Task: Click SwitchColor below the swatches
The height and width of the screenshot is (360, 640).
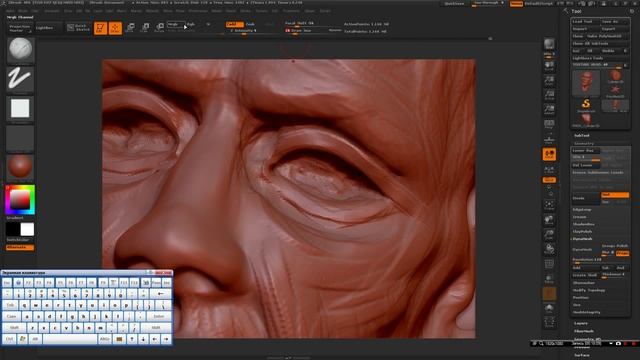Action: 18,240
